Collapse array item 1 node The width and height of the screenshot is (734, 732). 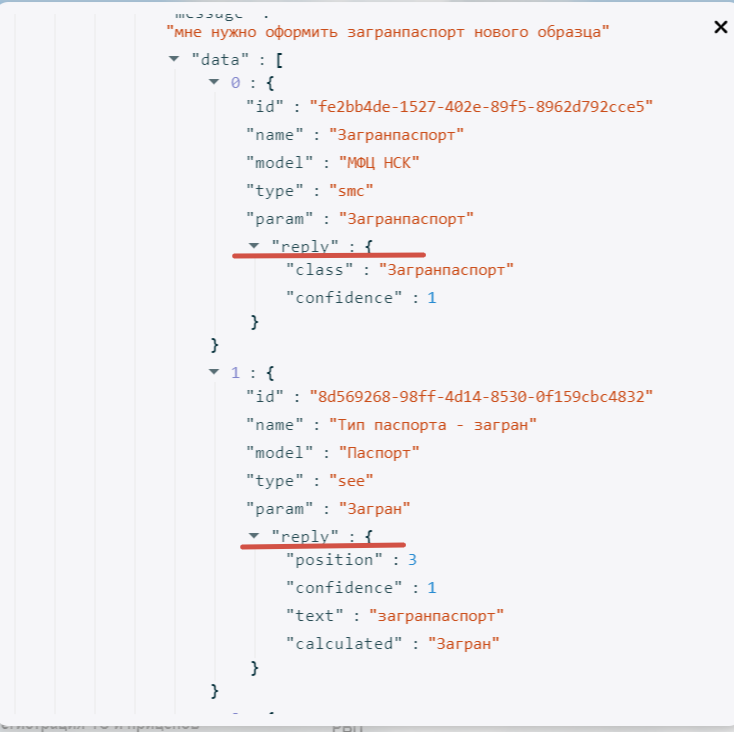pyautogui.click(x=214, y=372)
